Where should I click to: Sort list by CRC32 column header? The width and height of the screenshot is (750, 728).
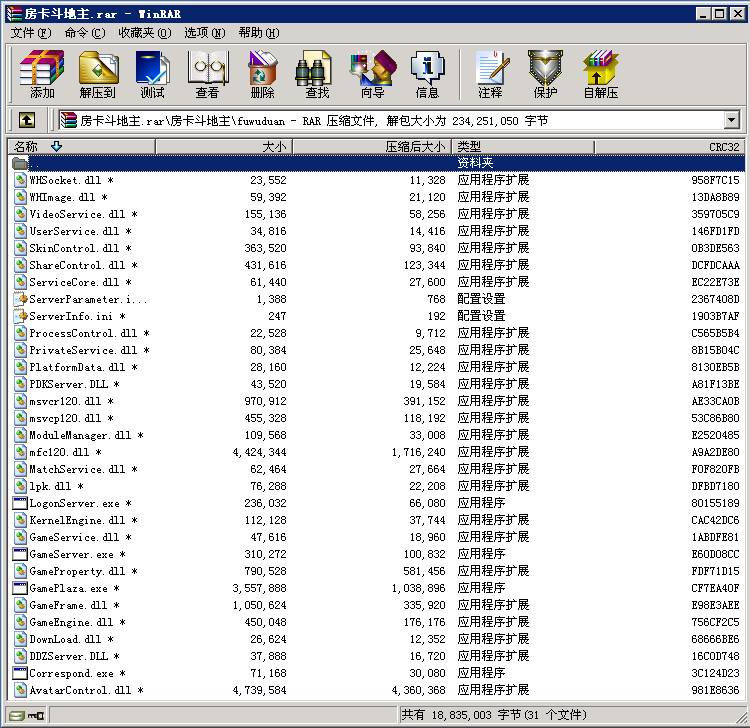click(x=668, y=146)
